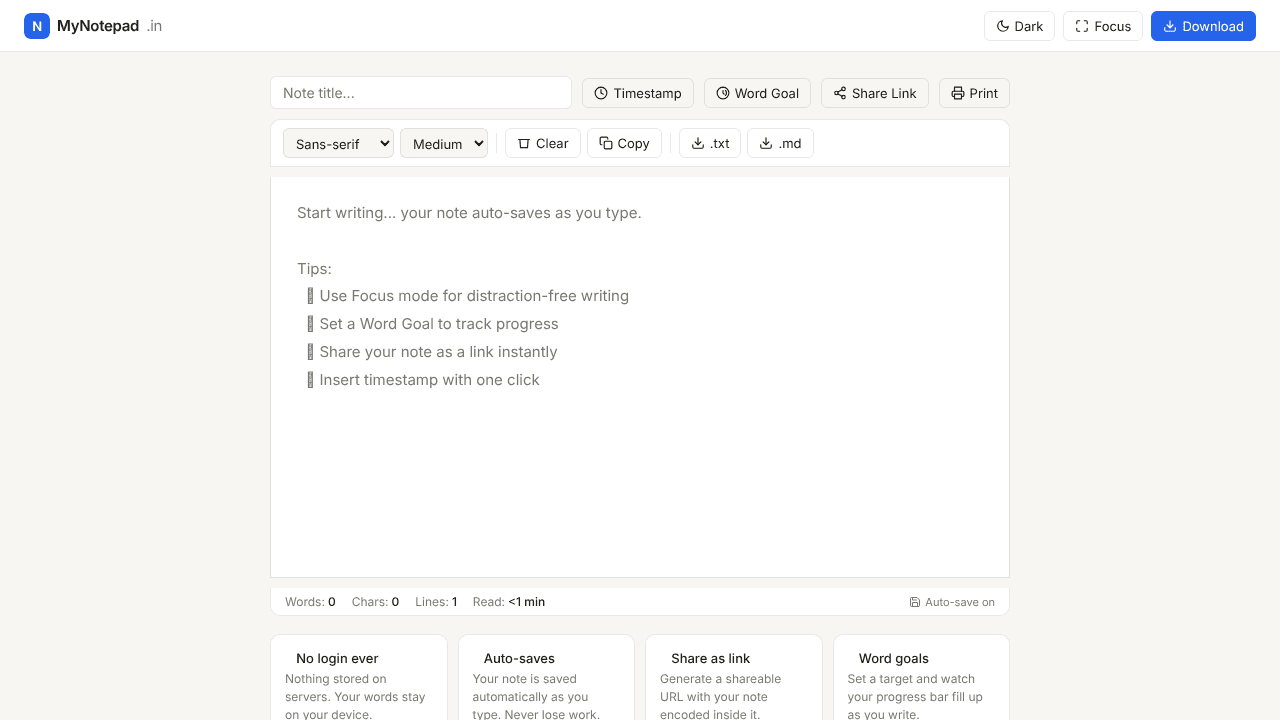This screenshot has width=1280, height=720.
Task: Click the blue N logo icon
Action: (37, 26)
